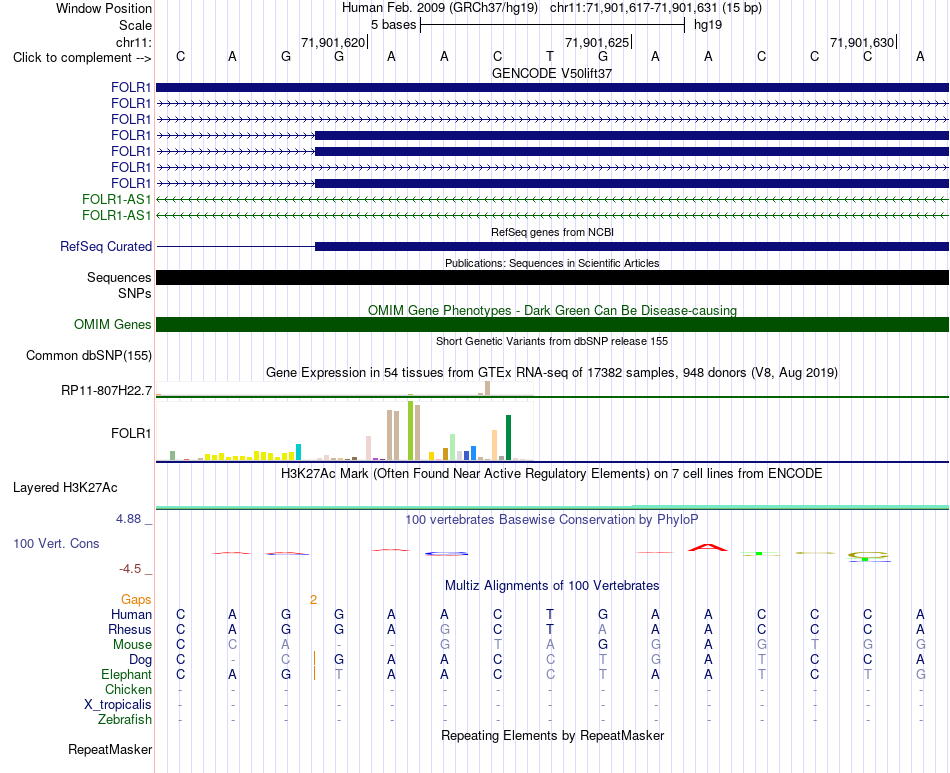Open the H3K27Ac Mark track title
This screenshot has width=950, height=773.
[552, 474]
